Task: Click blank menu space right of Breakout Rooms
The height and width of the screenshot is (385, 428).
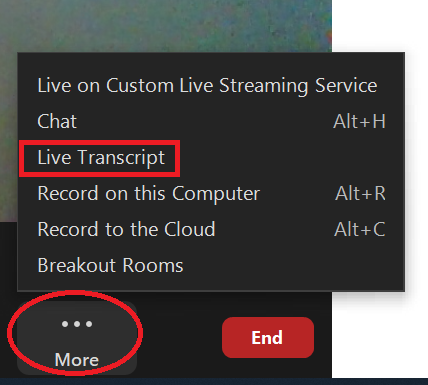Action: (293, 266)
